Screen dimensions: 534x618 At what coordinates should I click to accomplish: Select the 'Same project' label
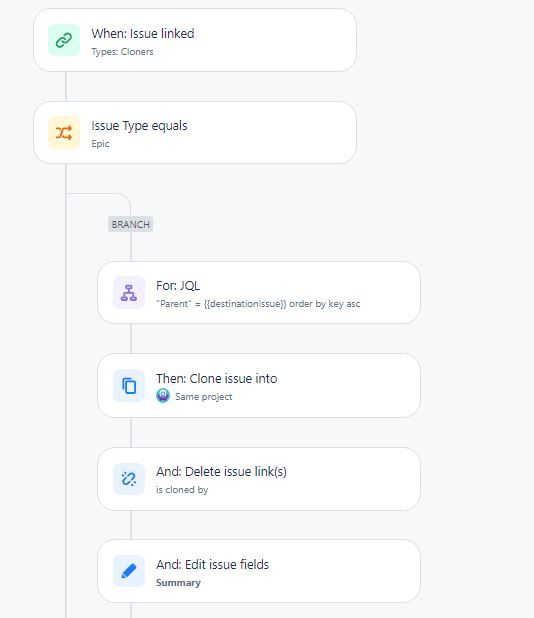pyautogui.click(x=203, y=396)
